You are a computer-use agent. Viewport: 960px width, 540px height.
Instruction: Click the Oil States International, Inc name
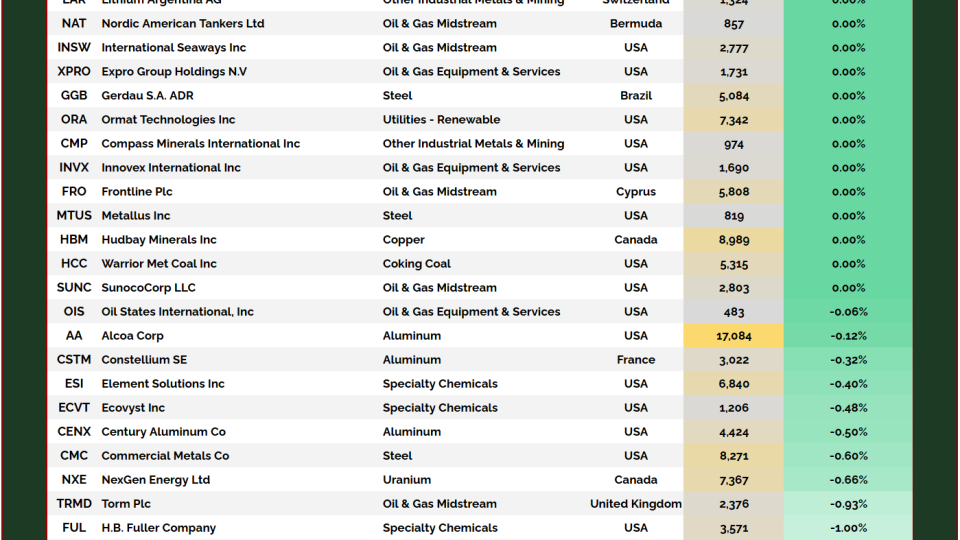[x=177, y=312]
